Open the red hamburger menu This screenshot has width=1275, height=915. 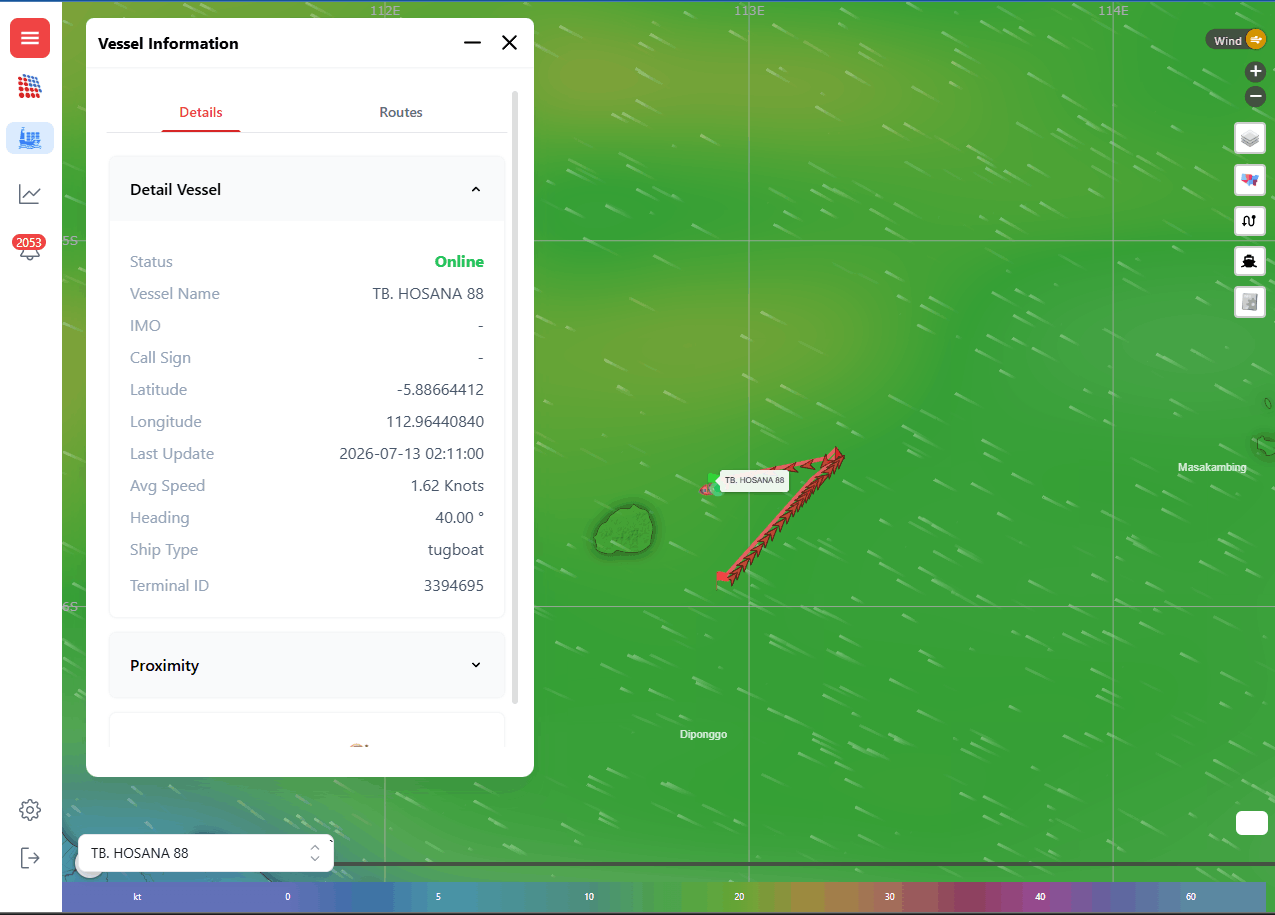(30, 38)
